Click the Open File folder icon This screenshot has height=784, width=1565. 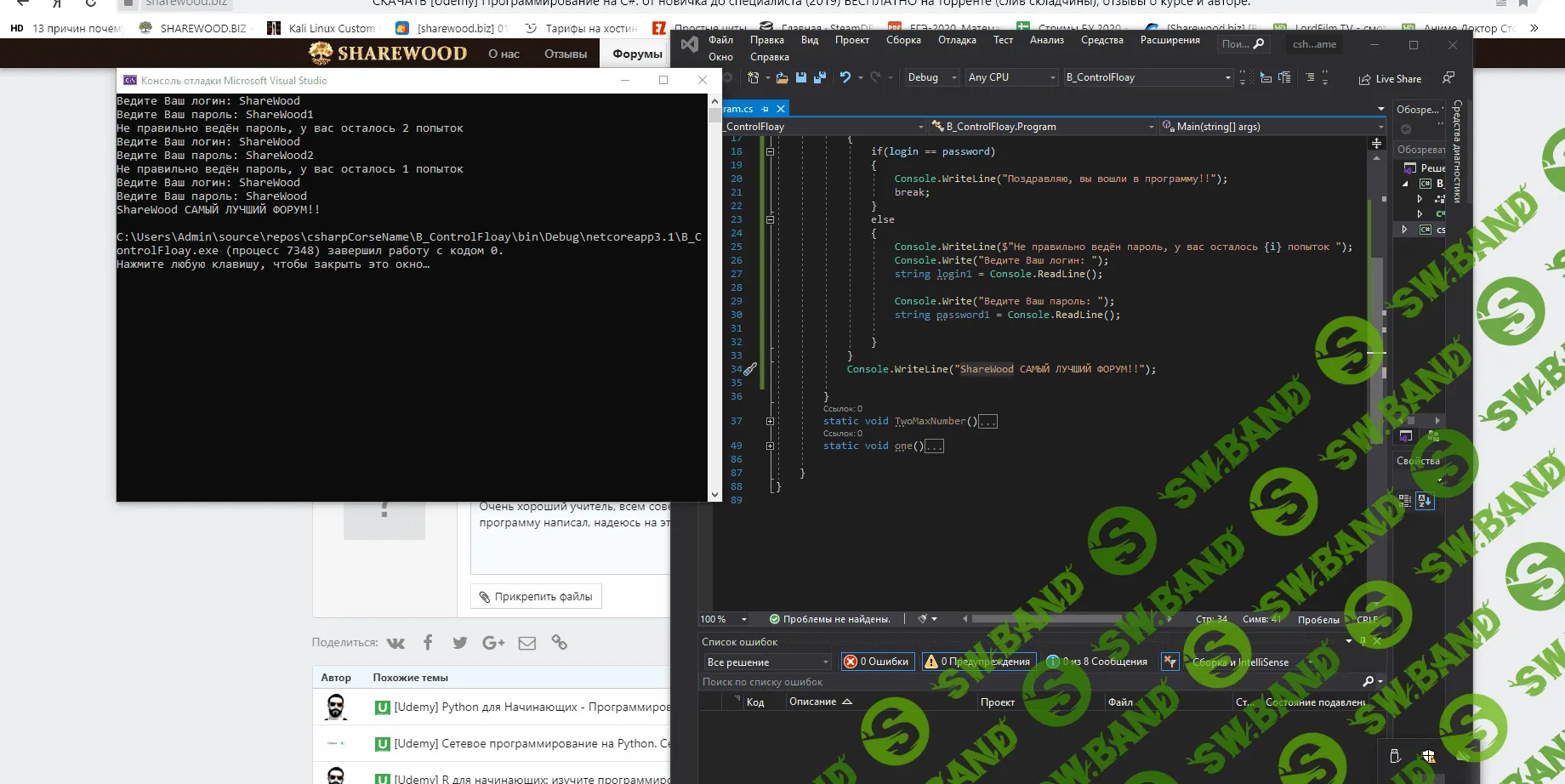tap(782, 77)
